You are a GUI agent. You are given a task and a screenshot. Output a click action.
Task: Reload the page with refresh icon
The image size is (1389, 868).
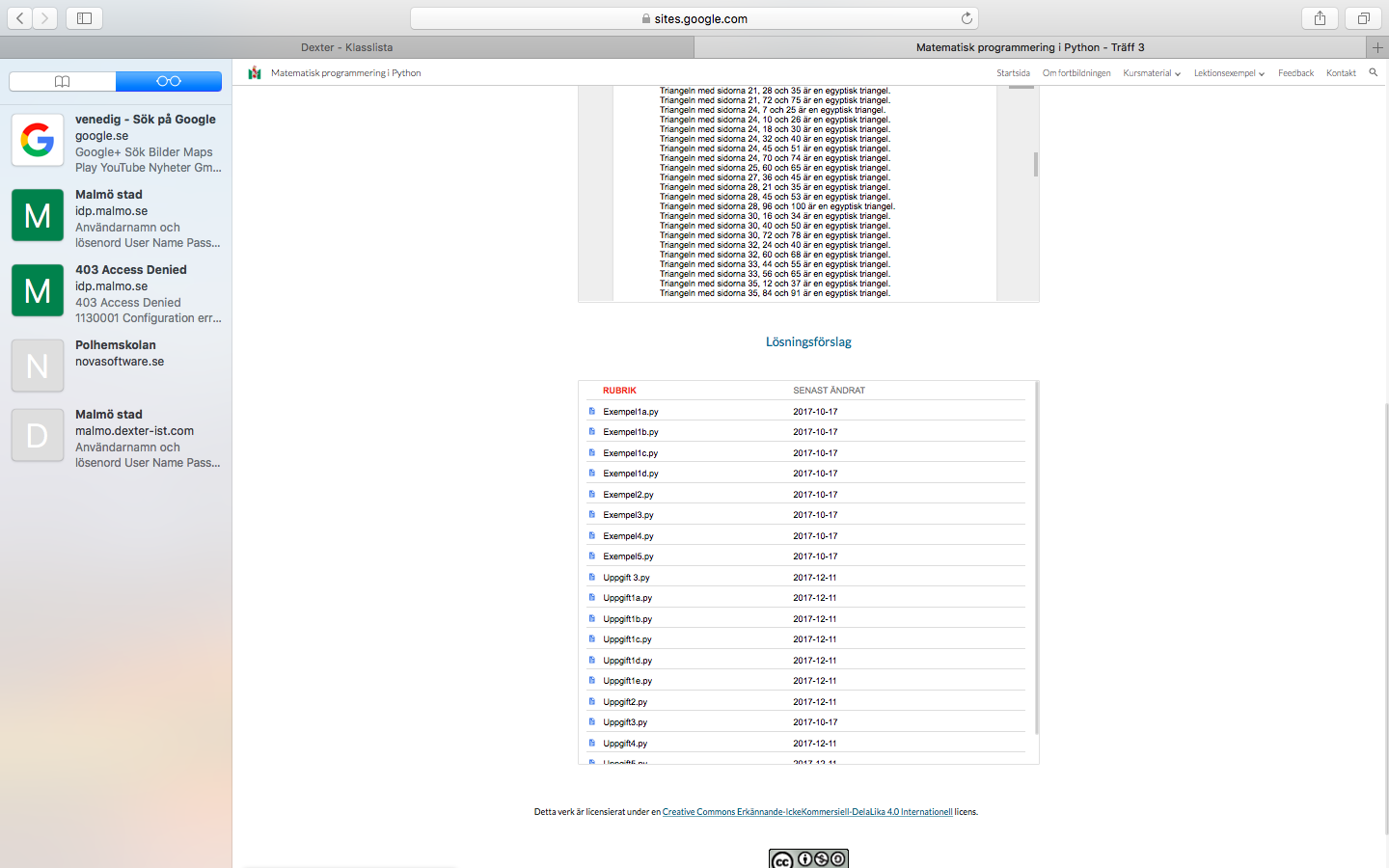[x=967, y=18]
